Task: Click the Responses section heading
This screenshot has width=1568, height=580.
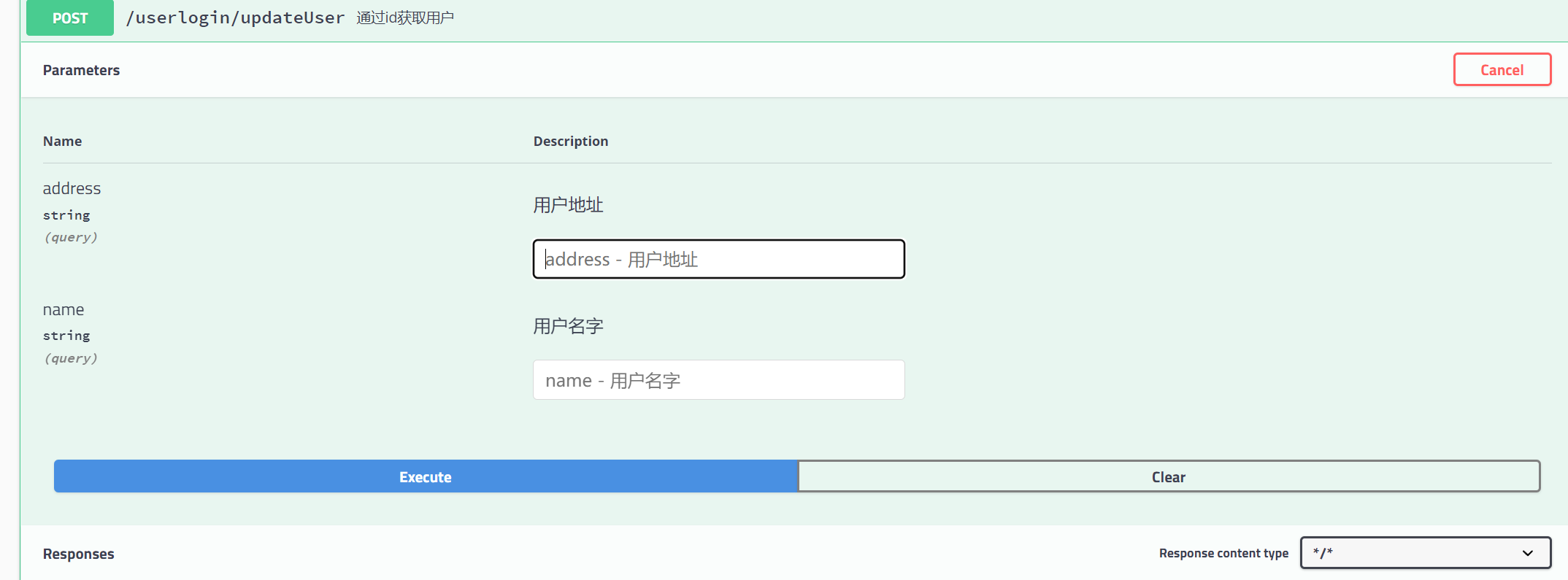Action: [x=78, y=554]
